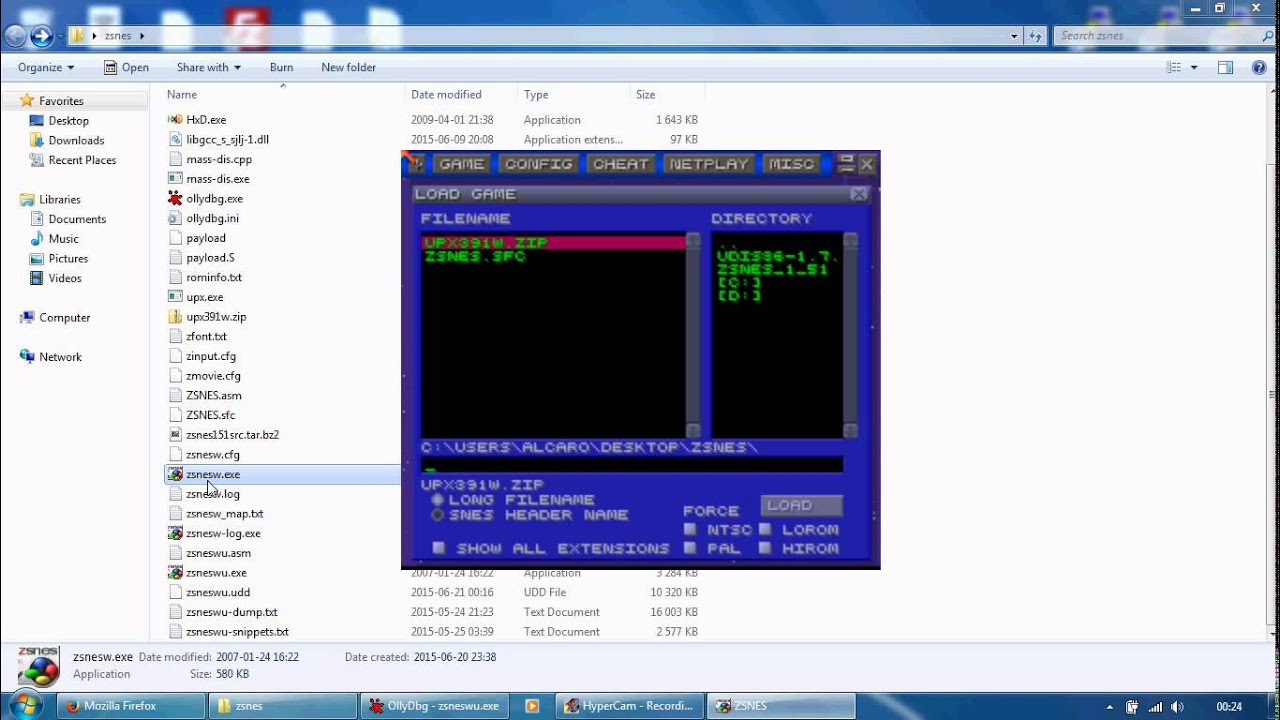Tick the Force PAL checkbox
Image resolution: width=1280 pixels, height=720 pixels.
pyautogui.click(x=690, y=548)
